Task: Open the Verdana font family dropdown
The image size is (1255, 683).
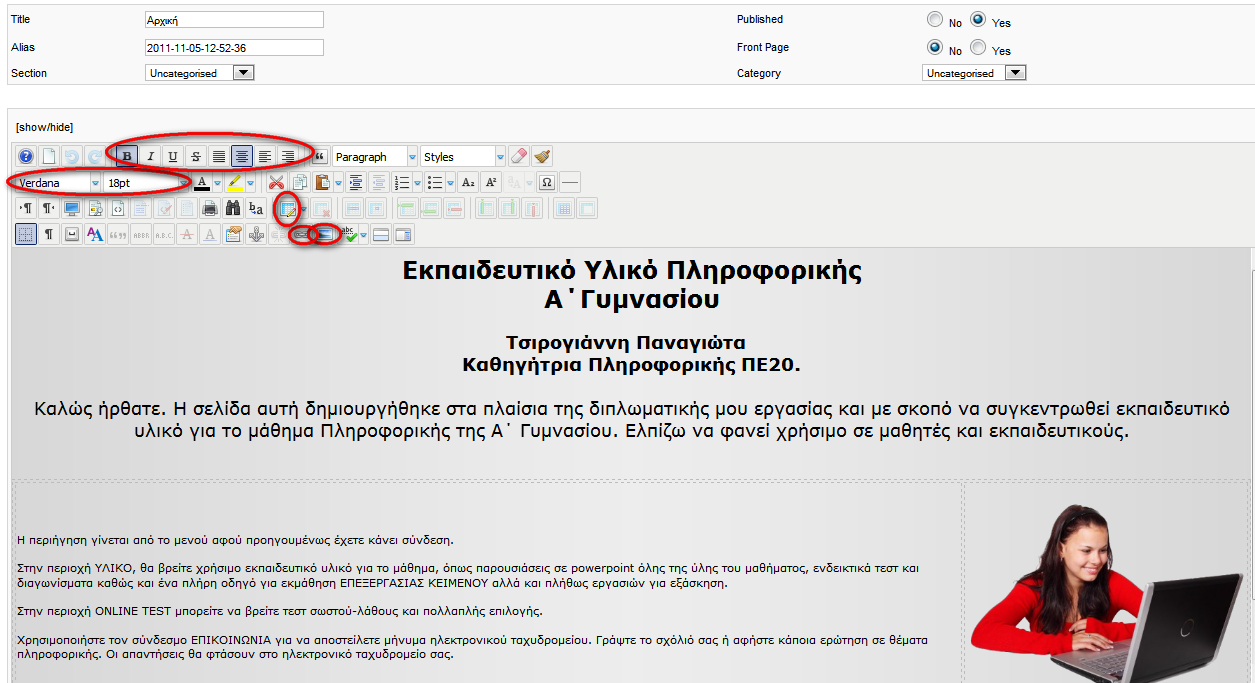Action: point(58,183)
